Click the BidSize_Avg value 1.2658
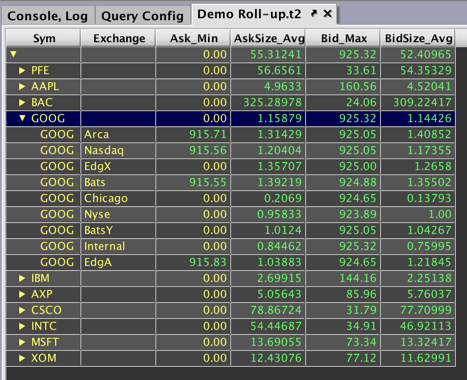Viewport: 467px width, 380px height. coord(433,166)
